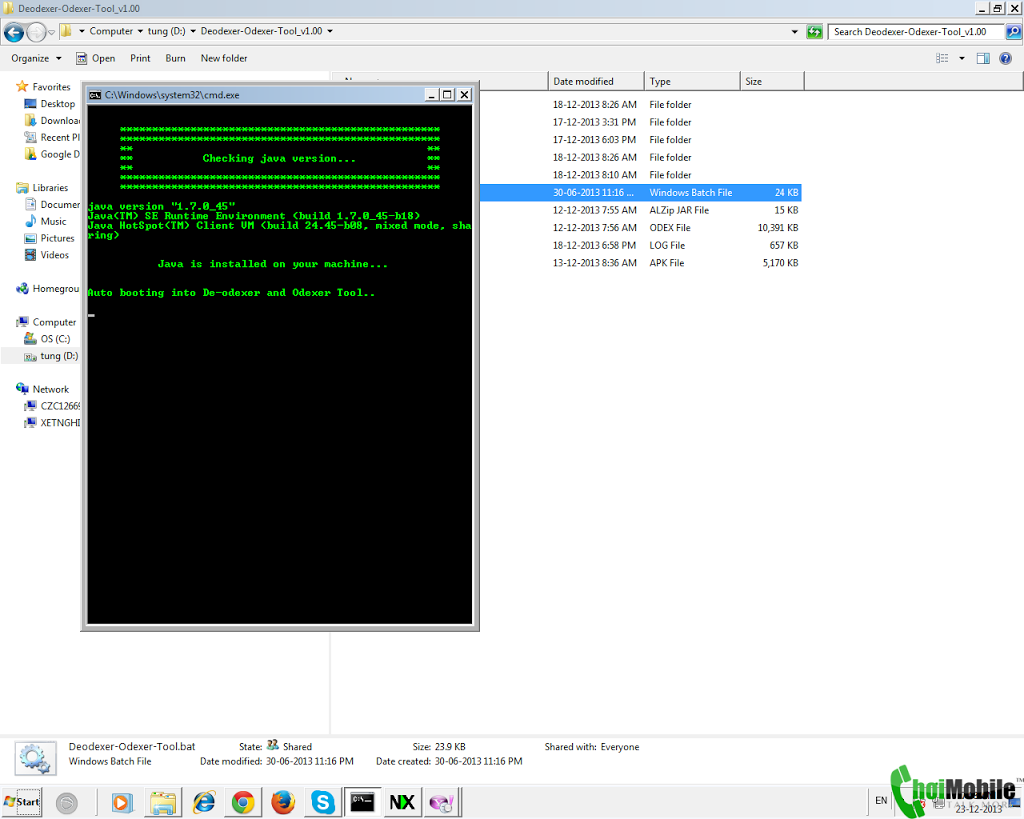Open NX client from taskbar

point(402,802)
